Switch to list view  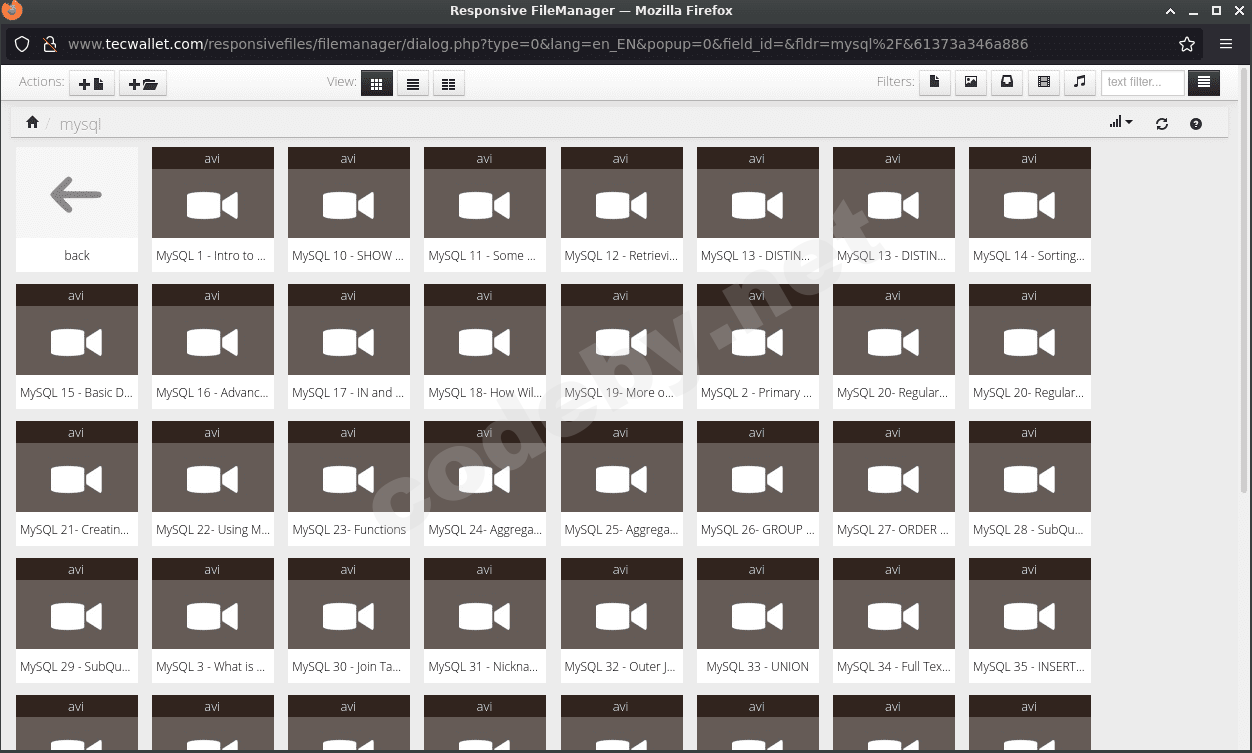[x=413, y=84]
